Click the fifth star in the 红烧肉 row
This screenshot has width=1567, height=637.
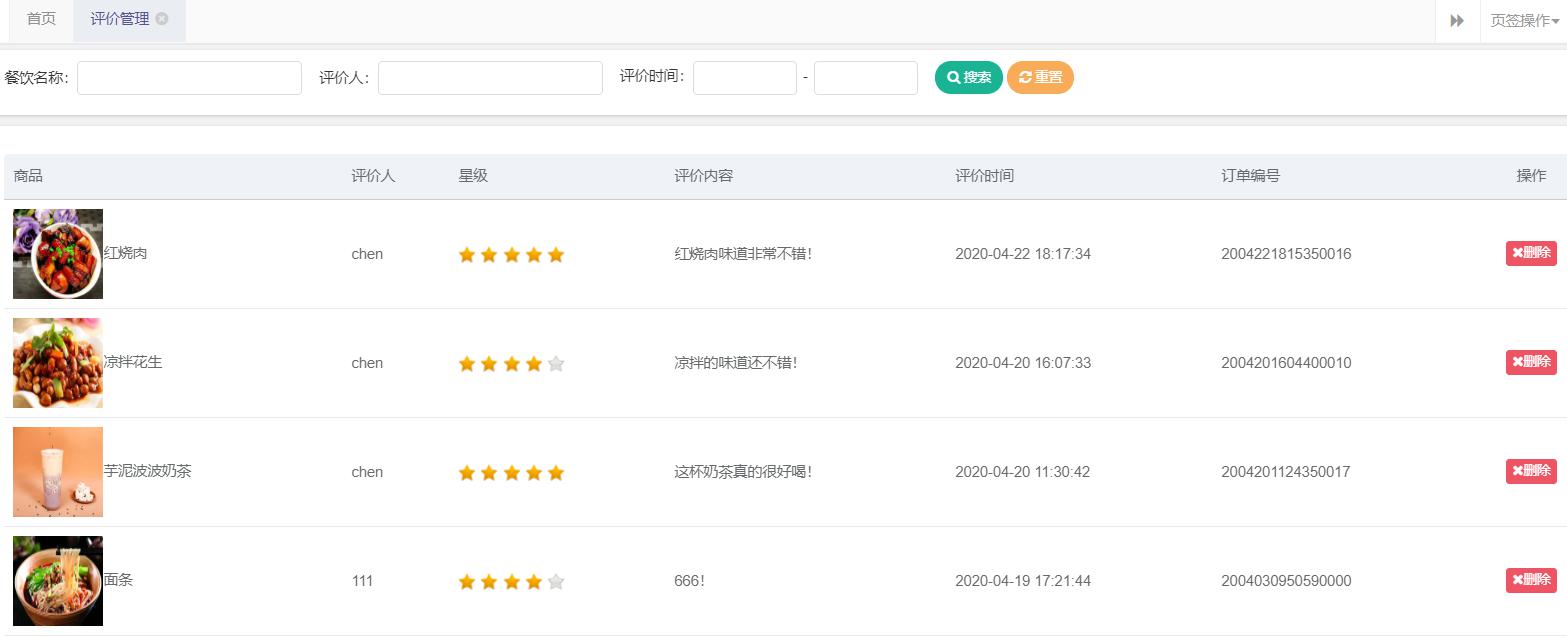click(x=556, y=254)
